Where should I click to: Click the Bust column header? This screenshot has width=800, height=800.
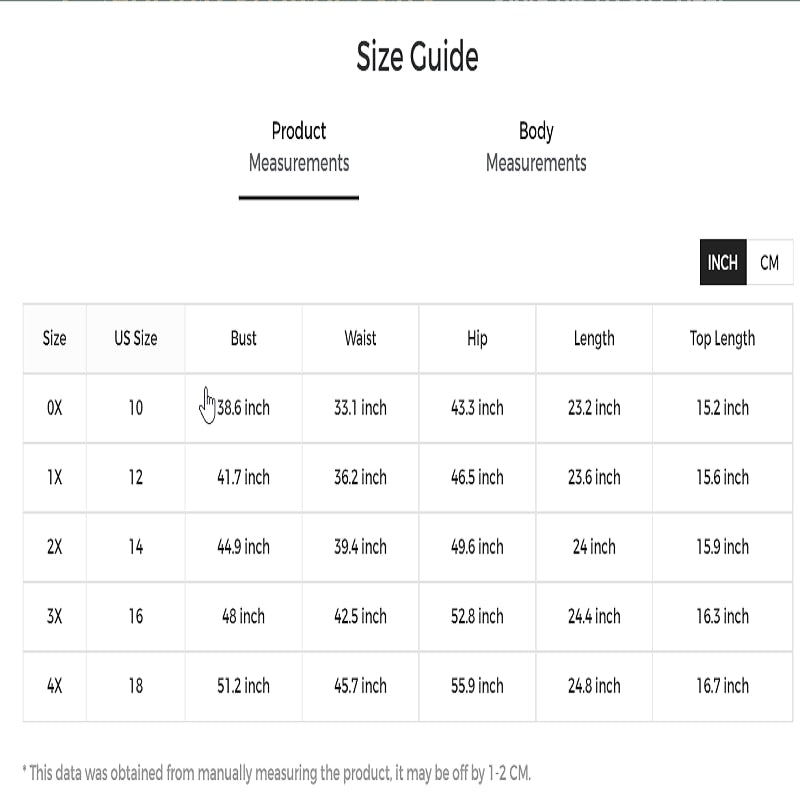pyautogui.click(x=243, y=338)
